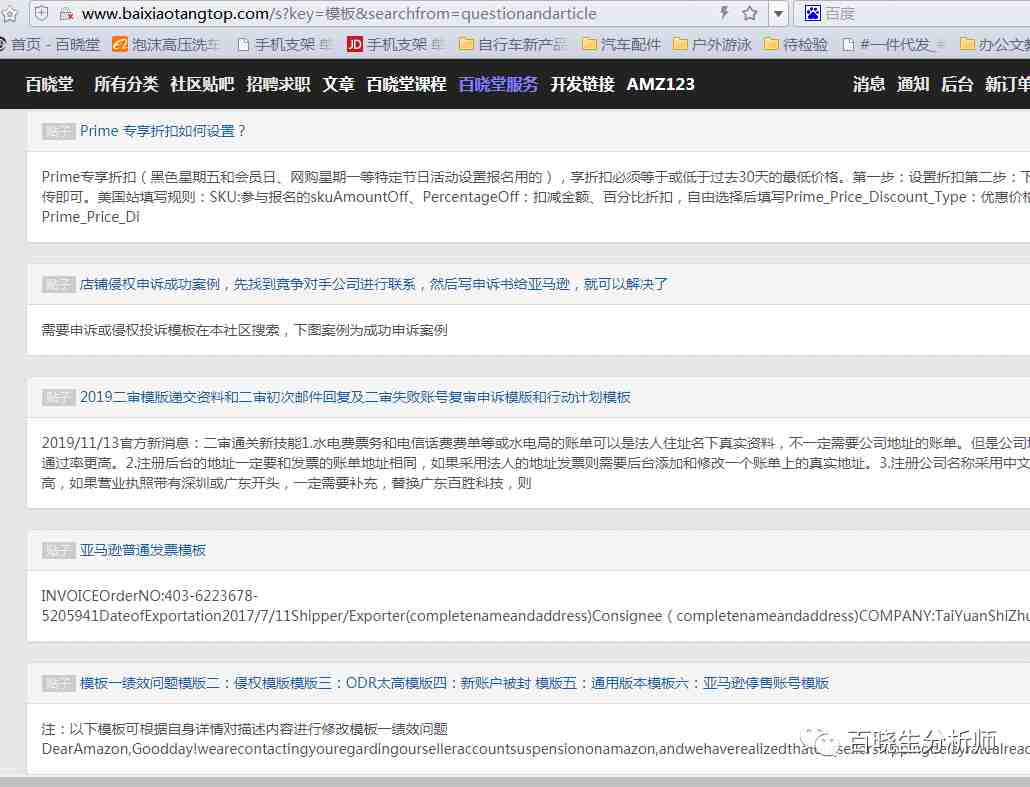Viewport: 1030px width, 787px height.
Task: Click the 百晓堂 site logo
Action: (x=49, y=84)
